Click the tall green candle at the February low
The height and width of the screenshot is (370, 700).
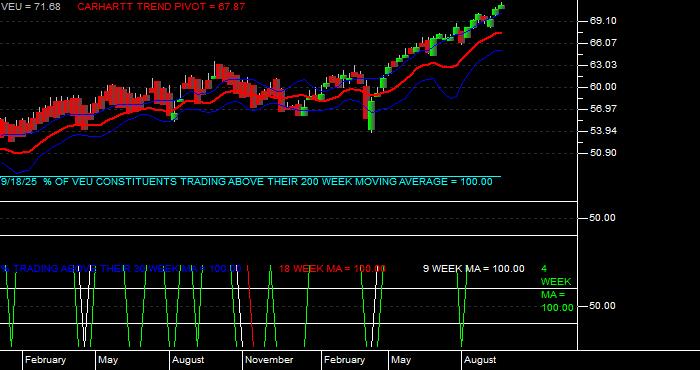tap(371, 115)
